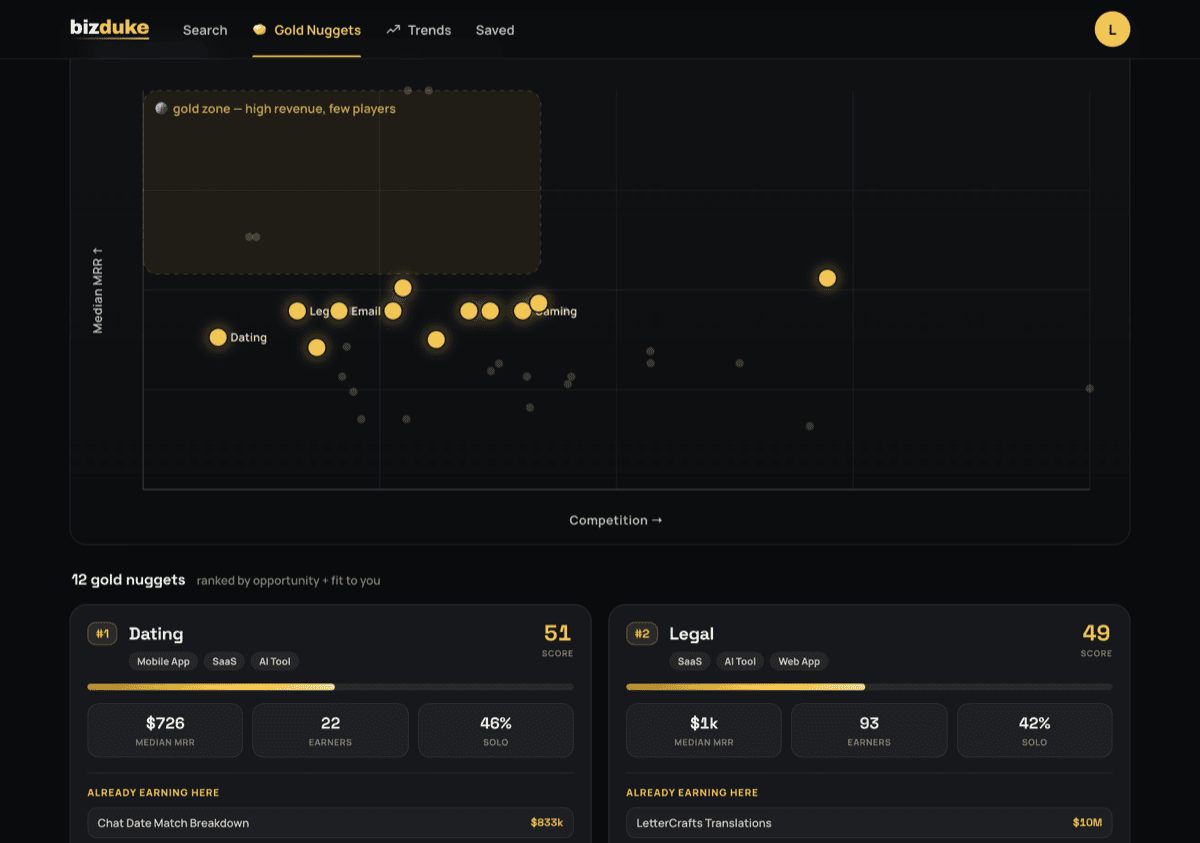
Task: Click the SaaS tag on Dating card
Action: [x=224, y=661]
